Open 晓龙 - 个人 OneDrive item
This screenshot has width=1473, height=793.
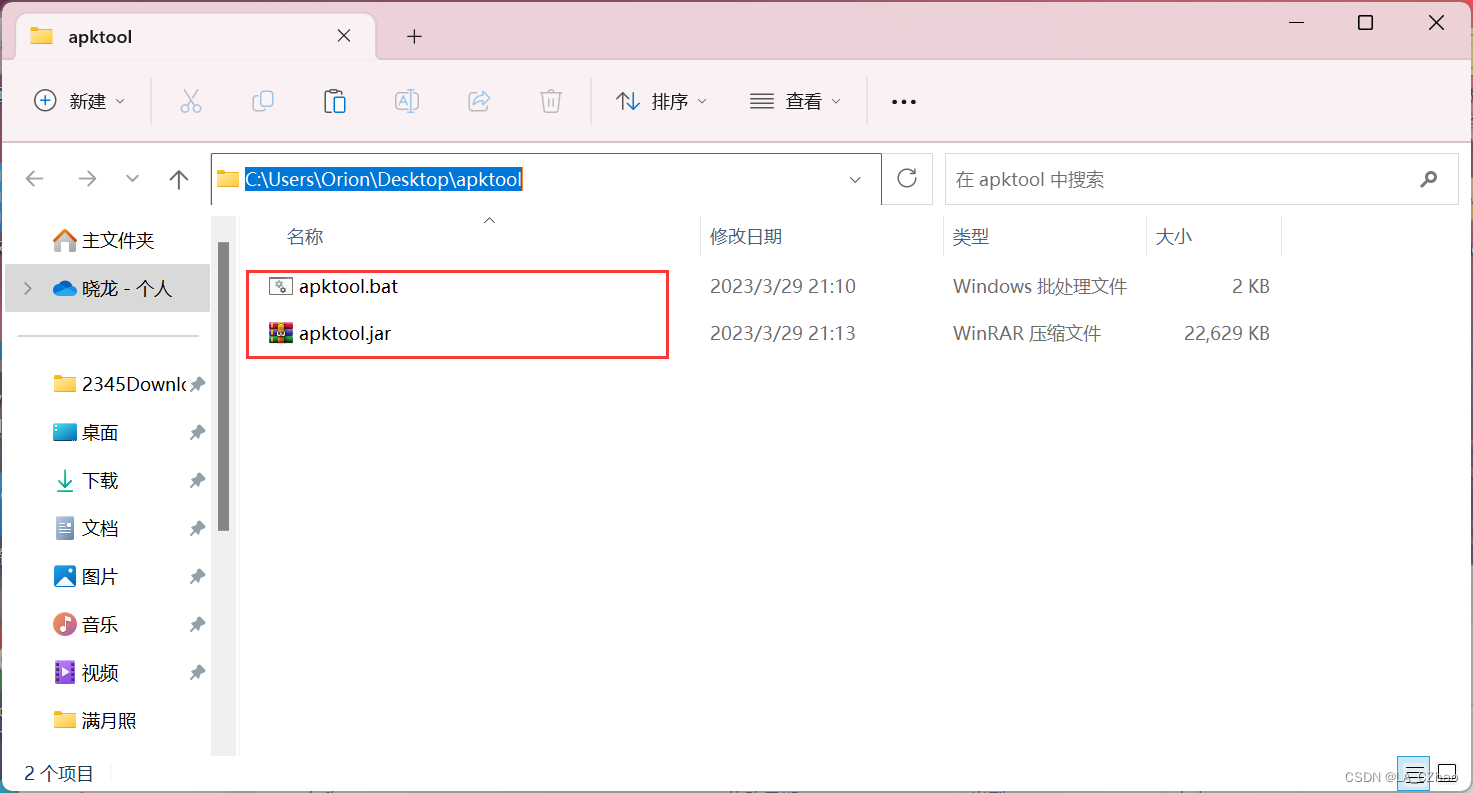(108, 288)
